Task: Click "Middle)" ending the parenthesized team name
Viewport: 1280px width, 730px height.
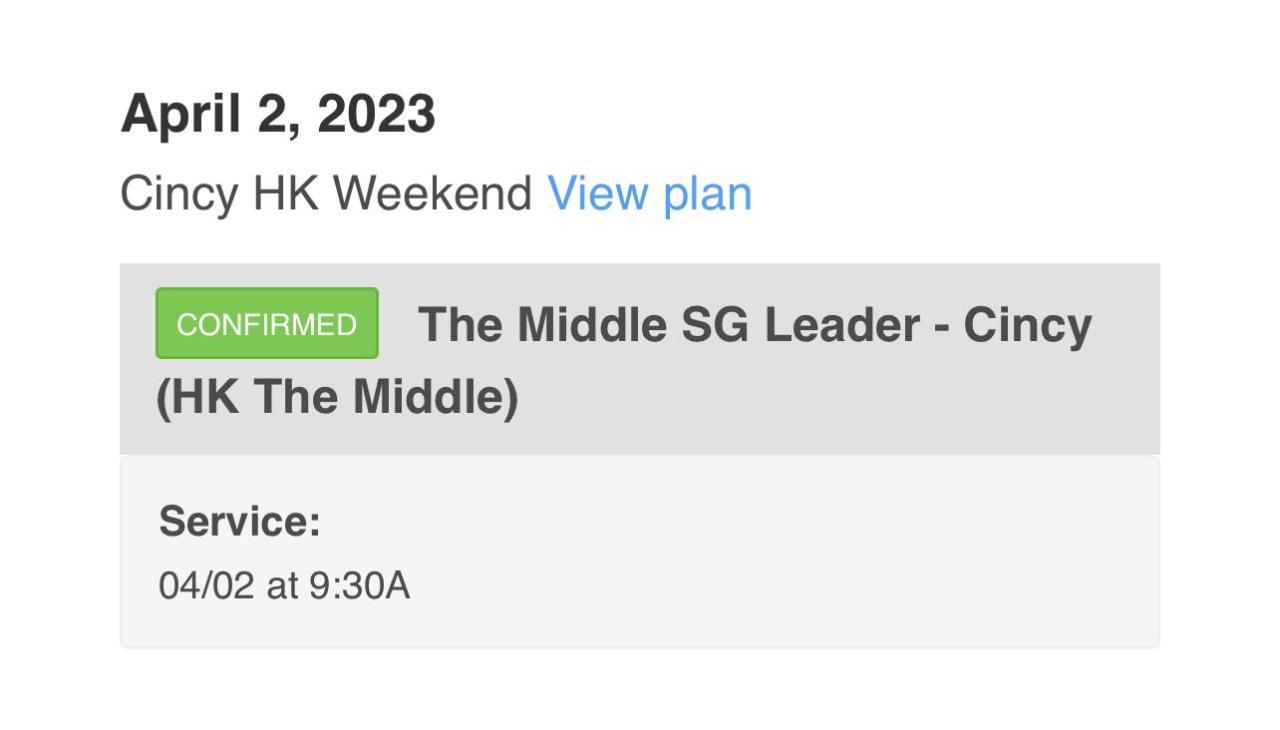Action: pyautogui.click(x=435, y=398)
